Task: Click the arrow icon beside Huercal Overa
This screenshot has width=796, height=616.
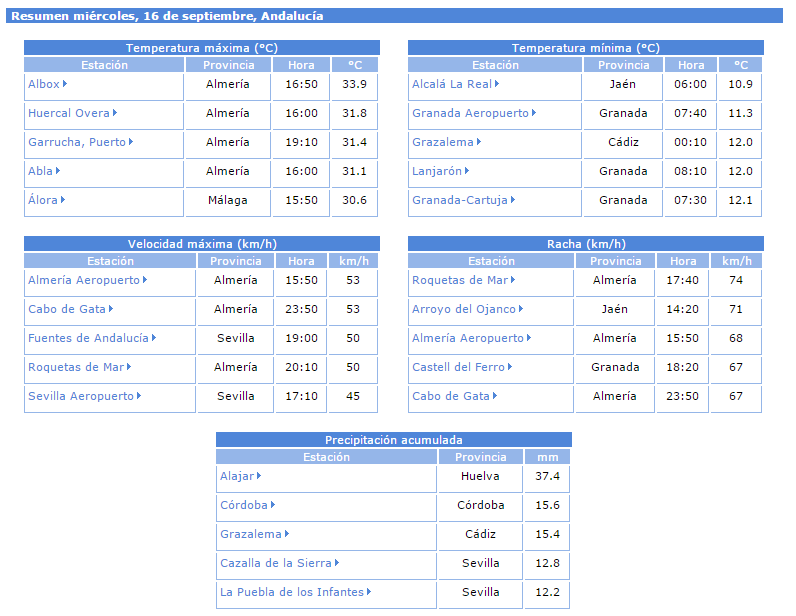Action: click(x=116, y=114)
